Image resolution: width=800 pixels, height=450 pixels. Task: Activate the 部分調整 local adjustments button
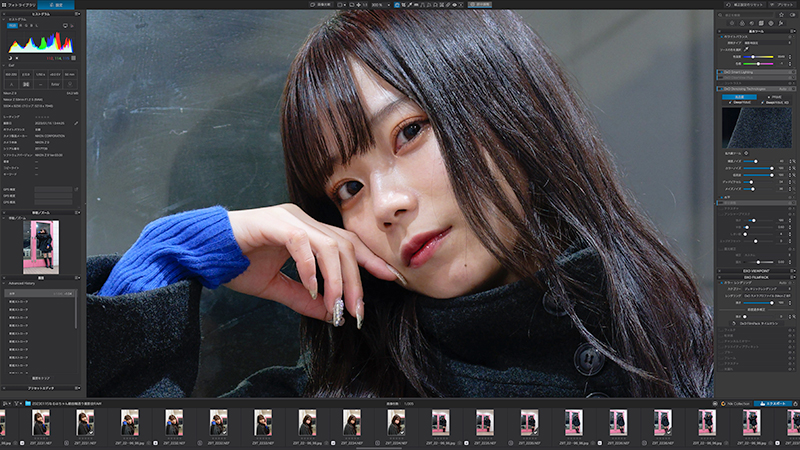(480, 5)
